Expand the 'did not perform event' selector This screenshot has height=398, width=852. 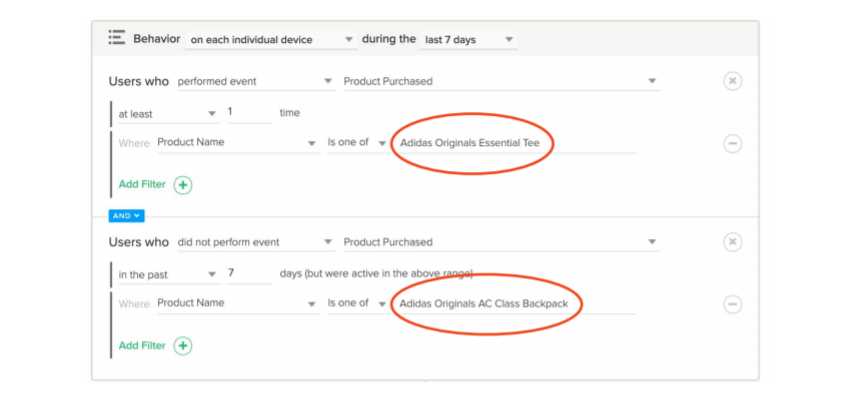256,242
